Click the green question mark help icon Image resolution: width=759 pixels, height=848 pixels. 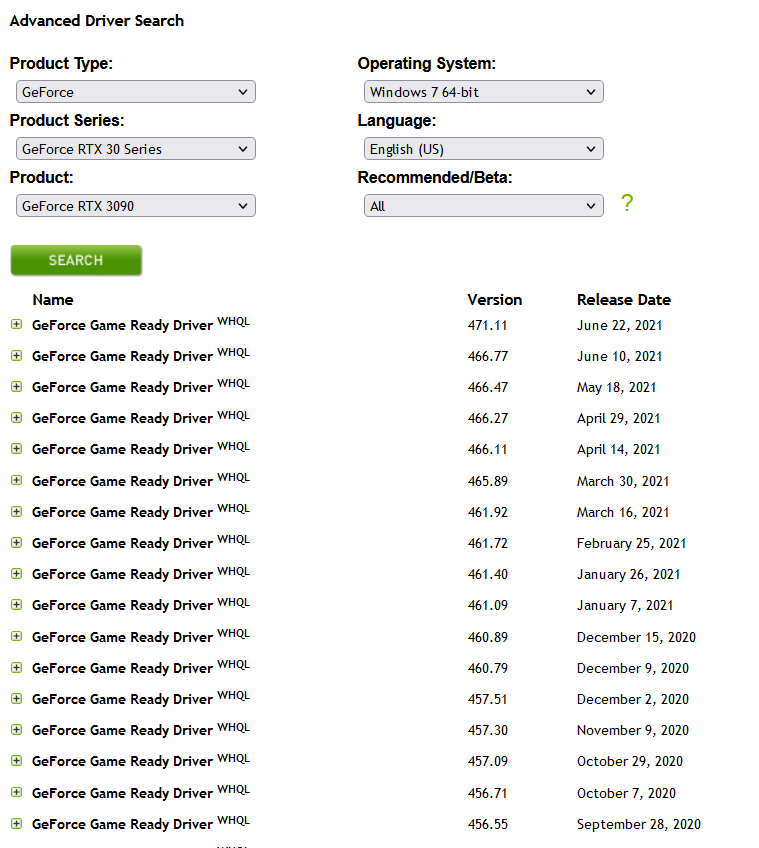pos(626,203)
